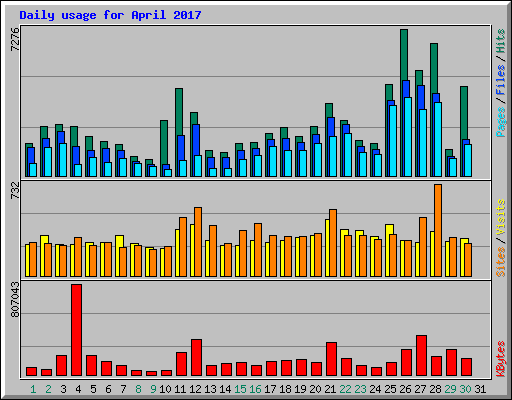Click the cyan Pages bar for day 26

[408, 137]
